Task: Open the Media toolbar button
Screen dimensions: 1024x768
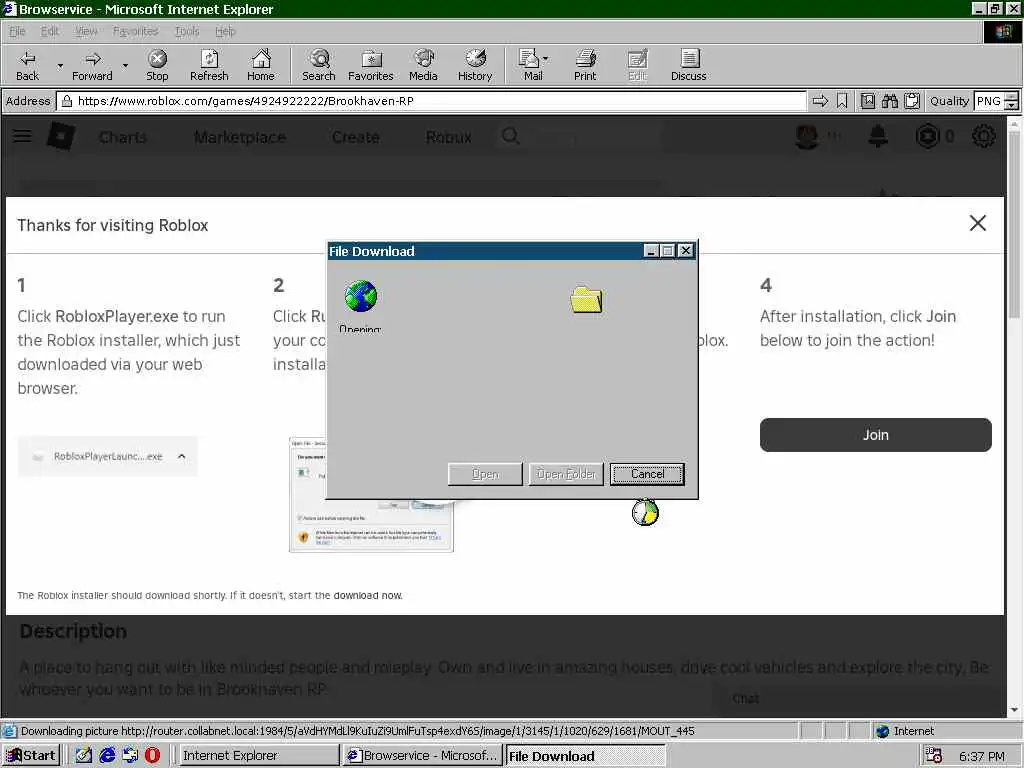Action: point(423,65)
